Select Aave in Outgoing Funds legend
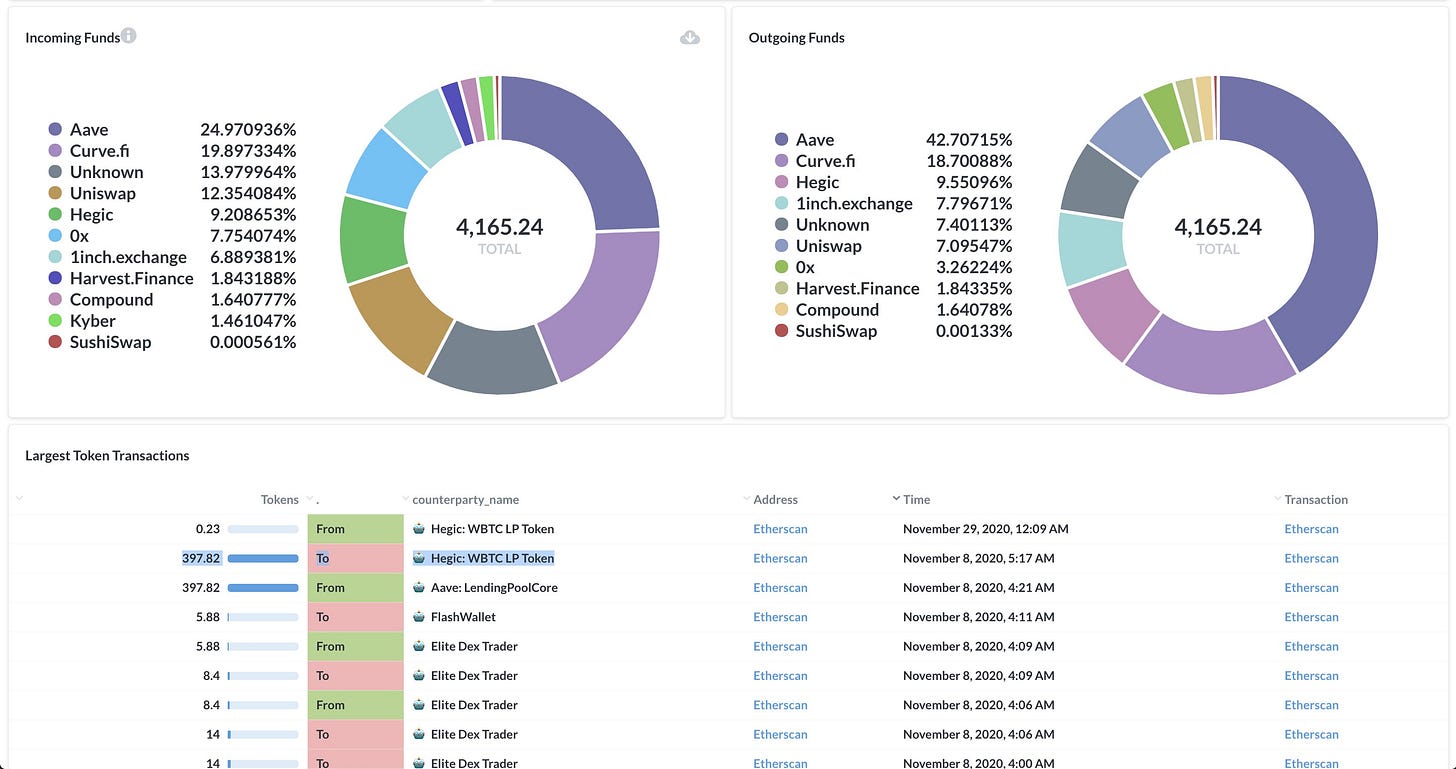 click(805, 140)
